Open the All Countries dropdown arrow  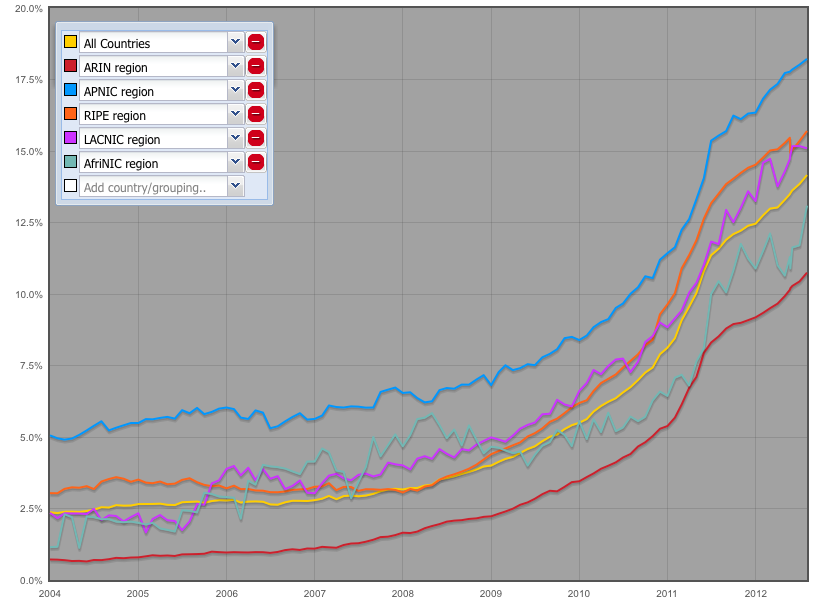pyautogui.click(x=235, y=42)
